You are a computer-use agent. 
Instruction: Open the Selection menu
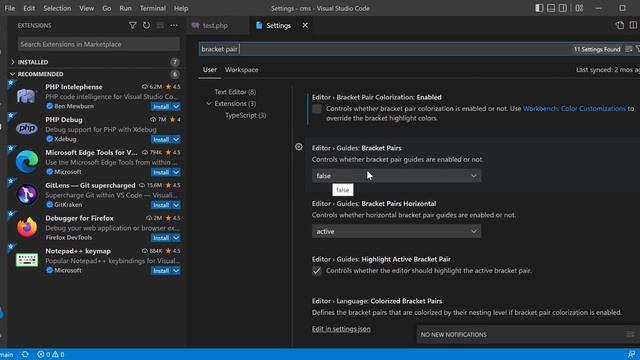[57, 8]
